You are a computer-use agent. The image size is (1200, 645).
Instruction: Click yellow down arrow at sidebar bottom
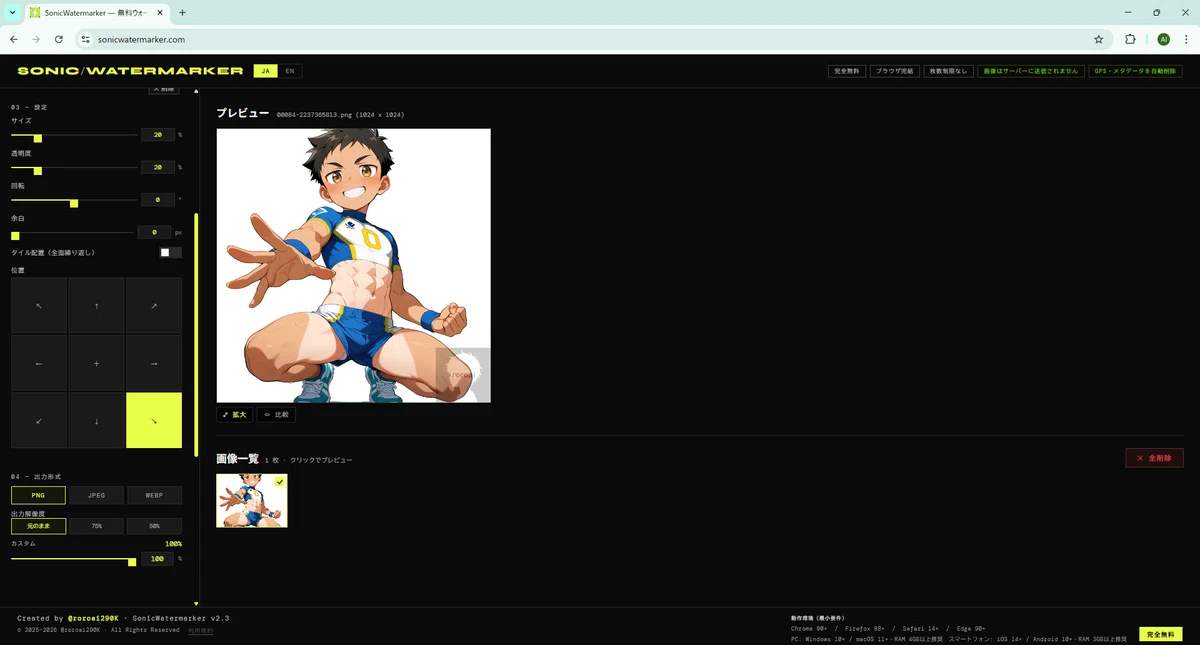click(196, 604)
